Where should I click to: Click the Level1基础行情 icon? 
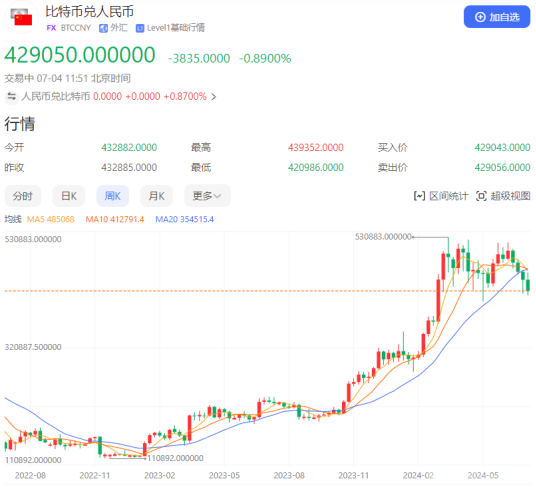point(140,28)
